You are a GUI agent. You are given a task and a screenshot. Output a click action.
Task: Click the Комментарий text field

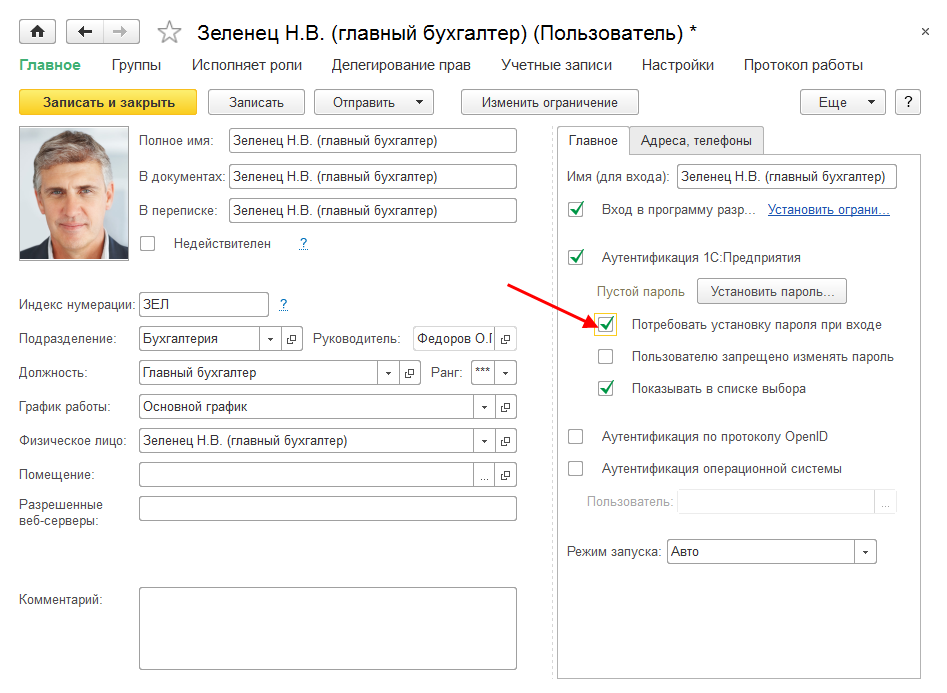point(327,627)
